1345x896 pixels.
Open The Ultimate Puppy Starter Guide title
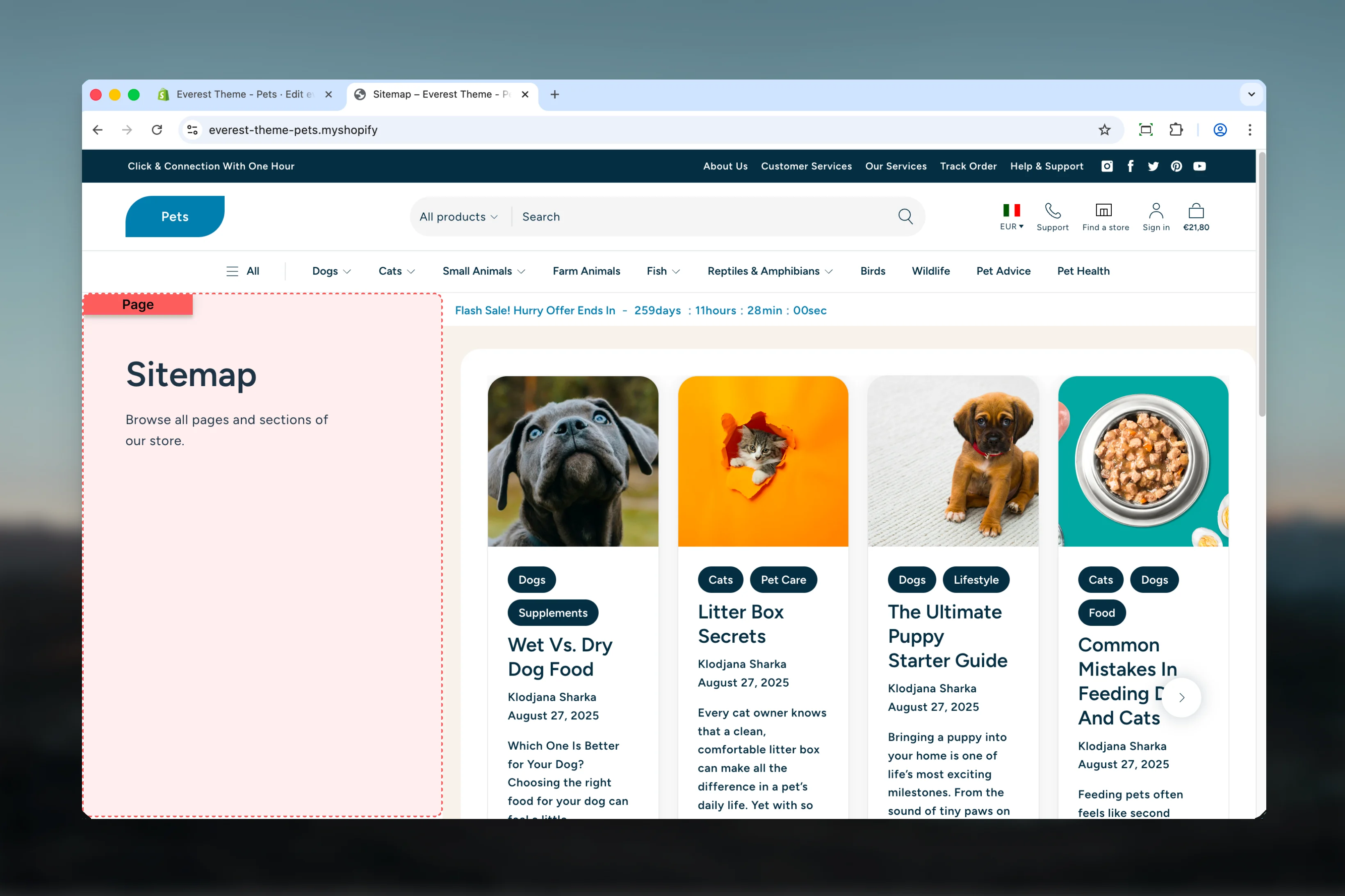coord(947,636)
